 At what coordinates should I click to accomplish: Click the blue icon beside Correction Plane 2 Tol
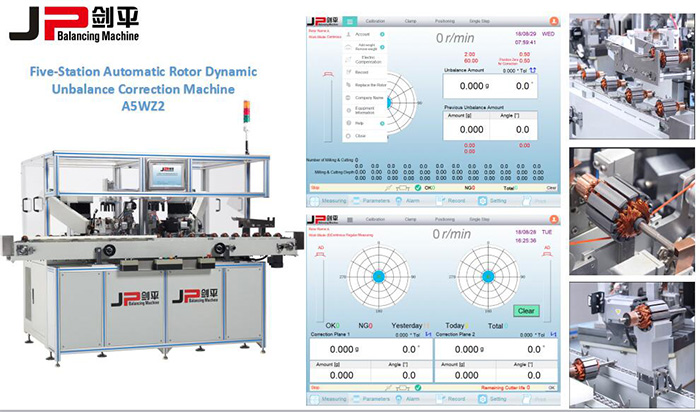[x=554, y=334]
